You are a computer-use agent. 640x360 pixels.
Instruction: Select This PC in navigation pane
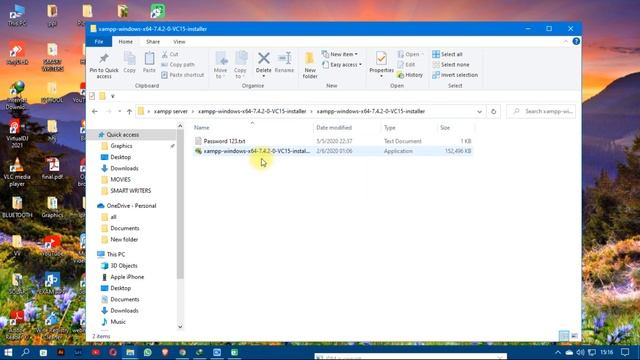pyautogui.click(x=116, y=254)
